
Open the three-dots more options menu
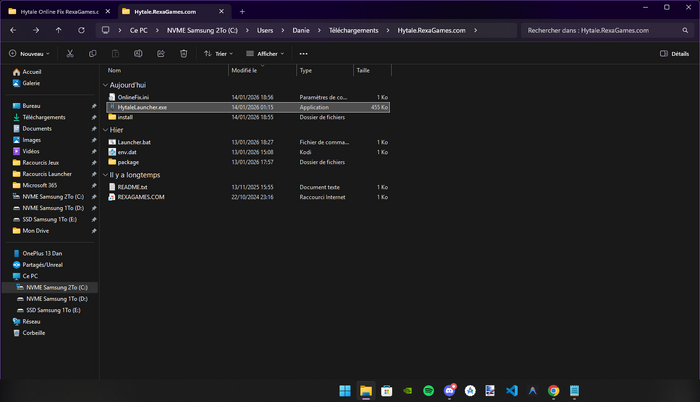(304, 54)
